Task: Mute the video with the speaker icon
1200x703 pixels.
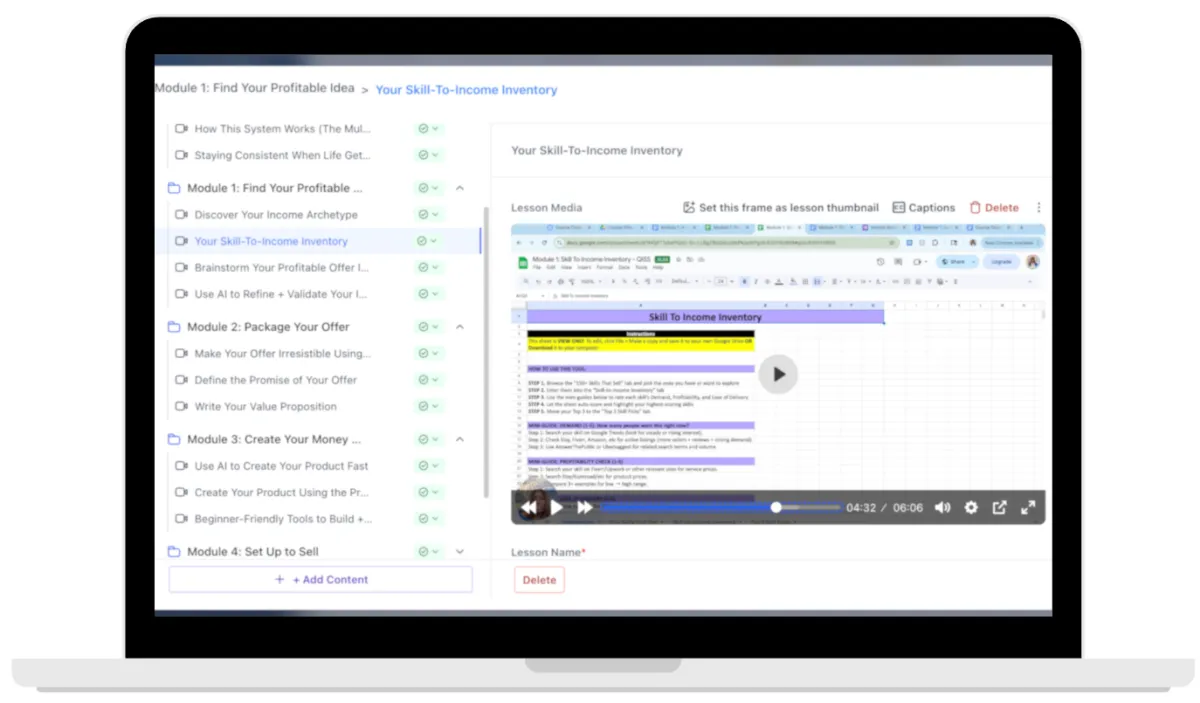Action: [x=942, y=508]
